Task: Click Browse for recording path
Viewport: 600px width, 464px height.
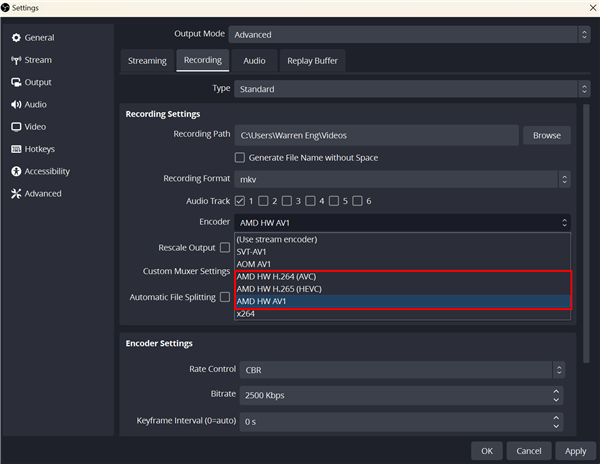Action: click(546, 135)
